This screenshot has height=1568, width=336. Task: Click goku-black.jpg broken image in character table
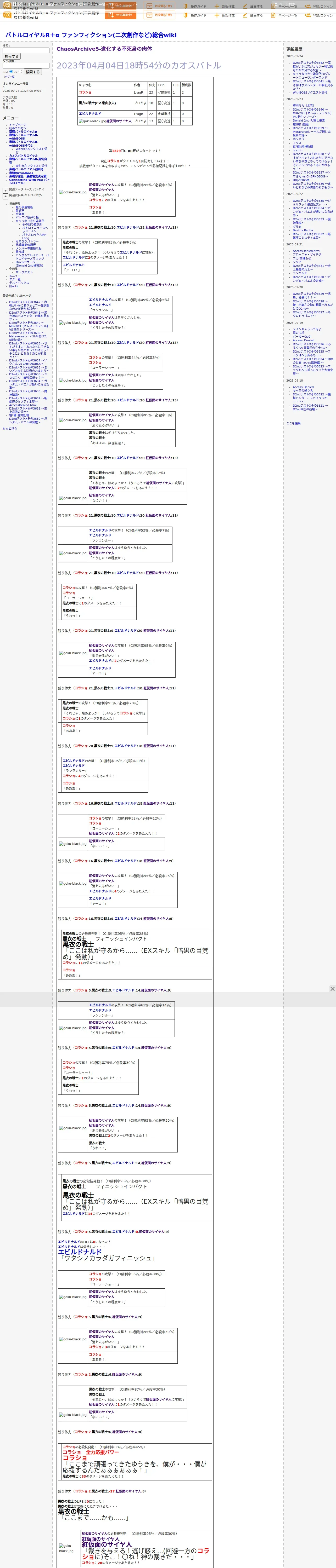pos(92,121)
